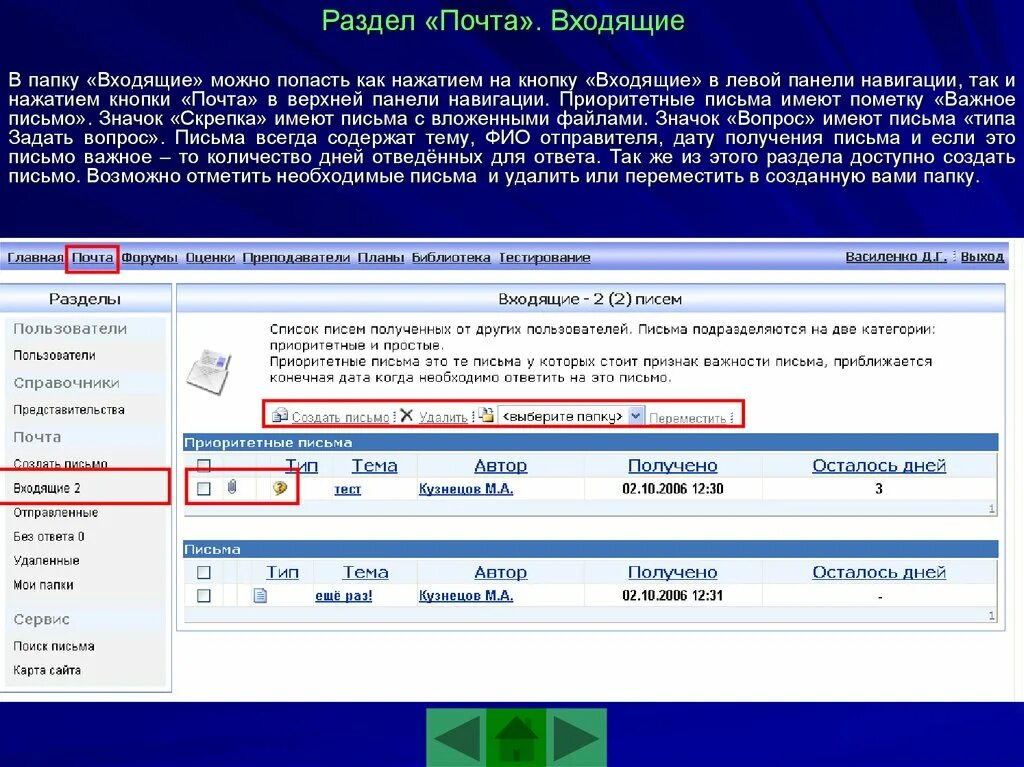The width and height of the screenshot is (1024, 767).
Task: Open Пользователи item in the sidebar
Action: 54,355
